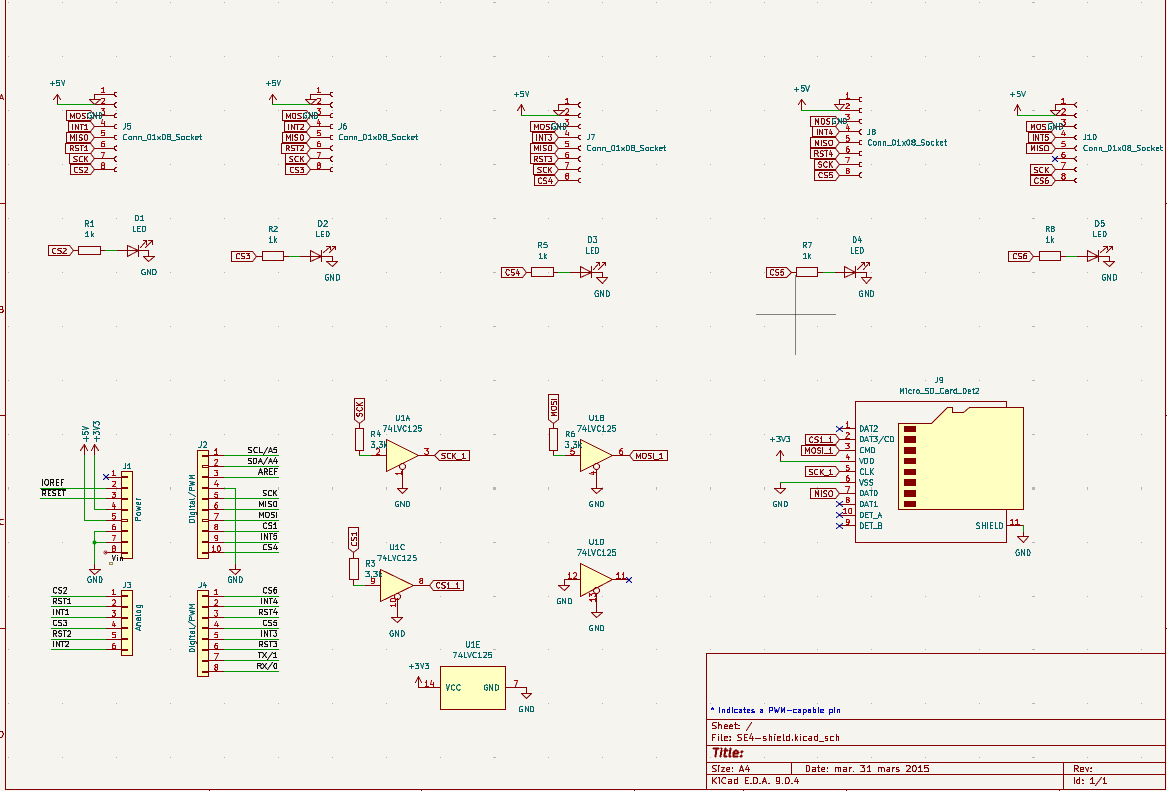Image resolution: width=1167 pixels, height=791 pixels.
Task: Select the SCK_1 label at U1A output
Action: 454,455
